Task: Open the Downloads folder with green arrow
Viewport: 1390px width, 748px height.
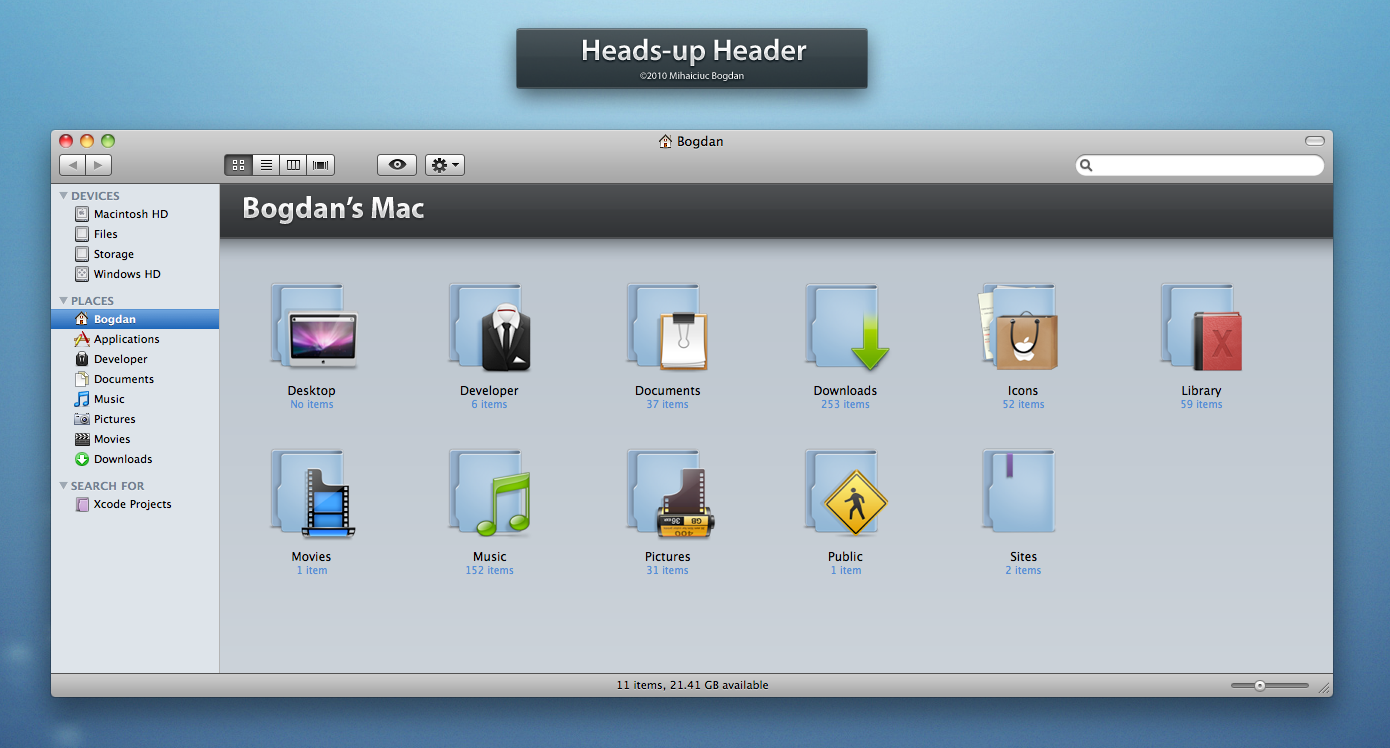Action: [846, 327]
